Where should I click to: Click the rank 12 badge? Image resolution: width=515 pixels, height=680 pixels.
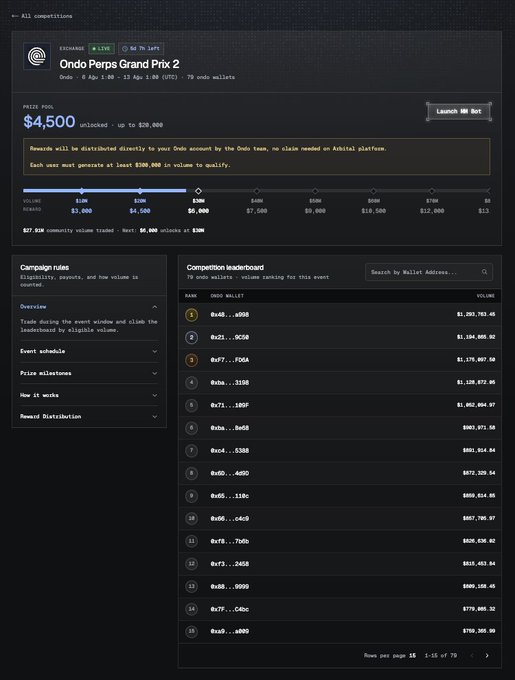pyautogui.click(x=191, y=564)
